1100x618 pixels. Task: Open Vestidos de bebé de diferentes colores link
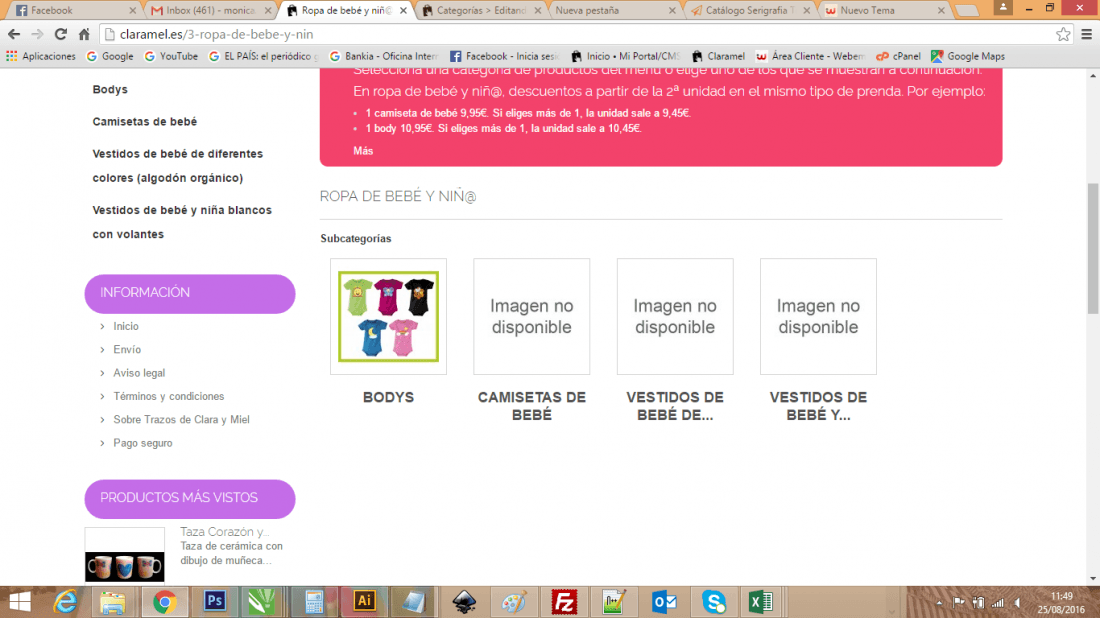177,166
